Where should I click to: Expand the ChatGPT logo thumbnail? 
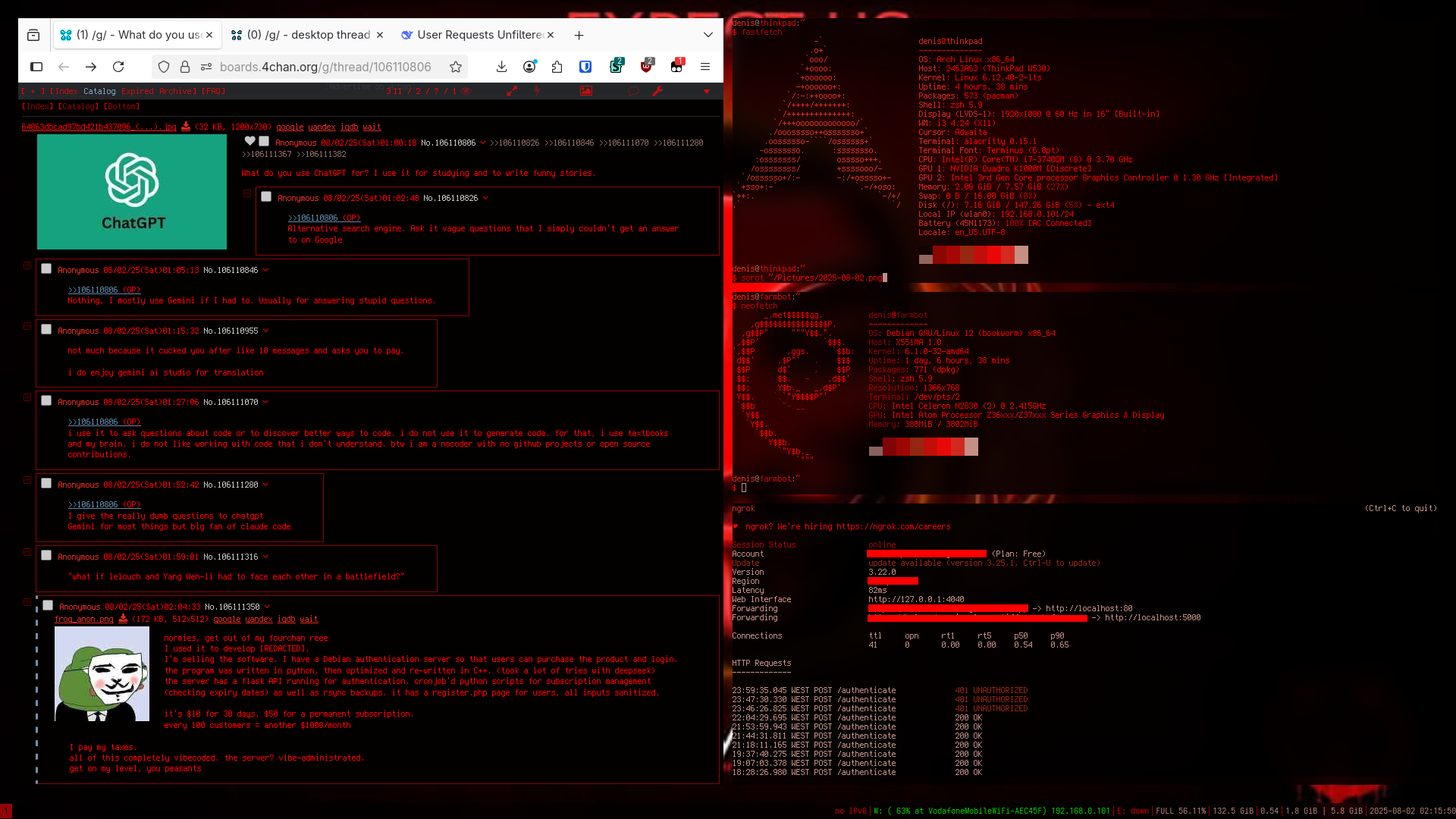click(132, 192)
